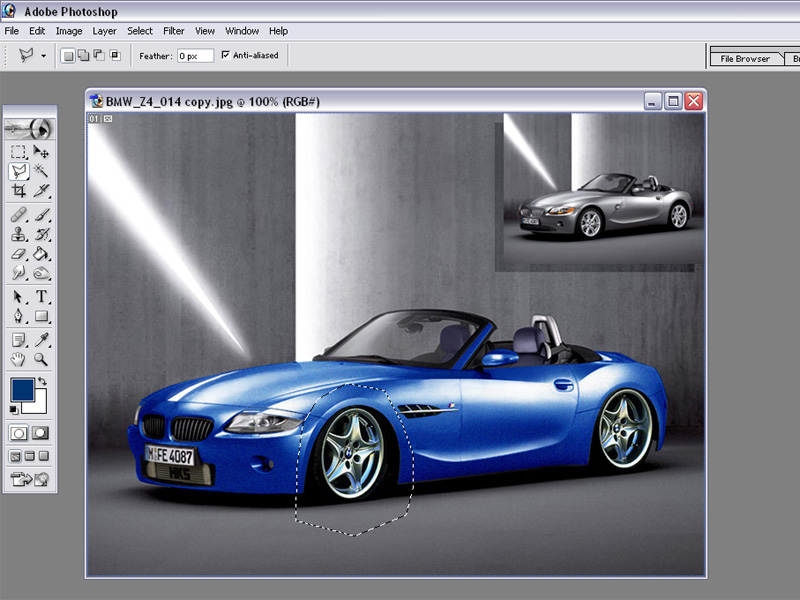Open the File menu
This screenshot has height=600, width=800.
coord(11,31)
